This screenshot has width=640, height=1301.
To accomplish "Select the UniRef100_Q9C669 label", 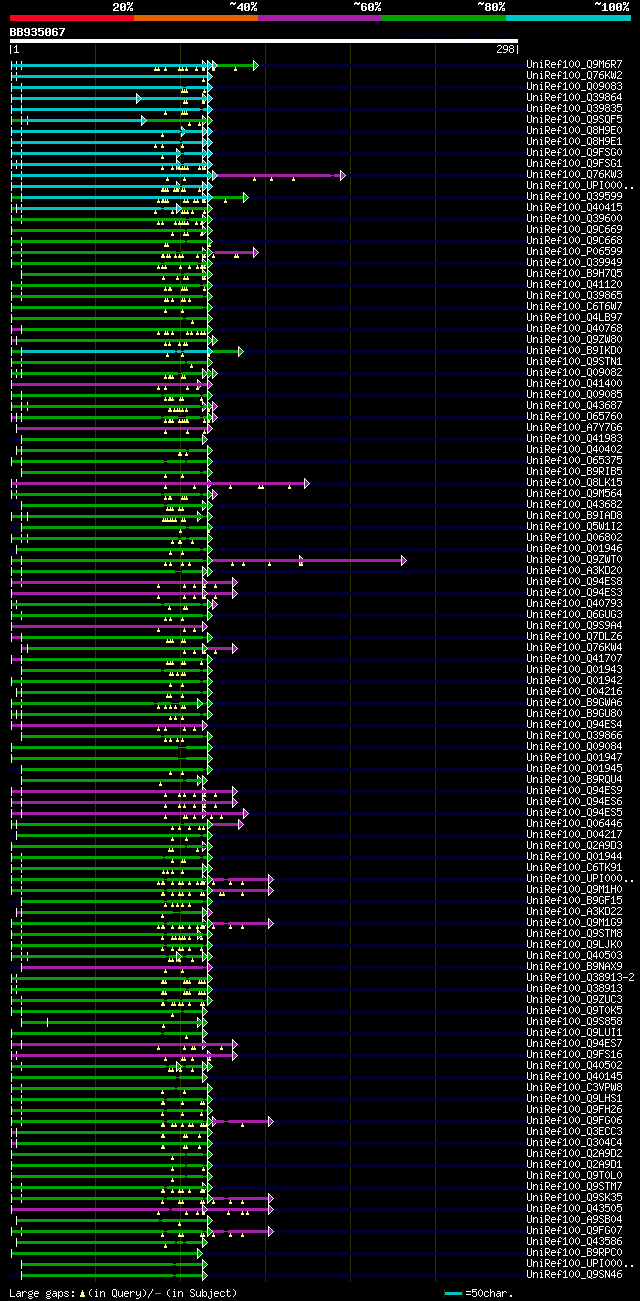I will 574,230.
